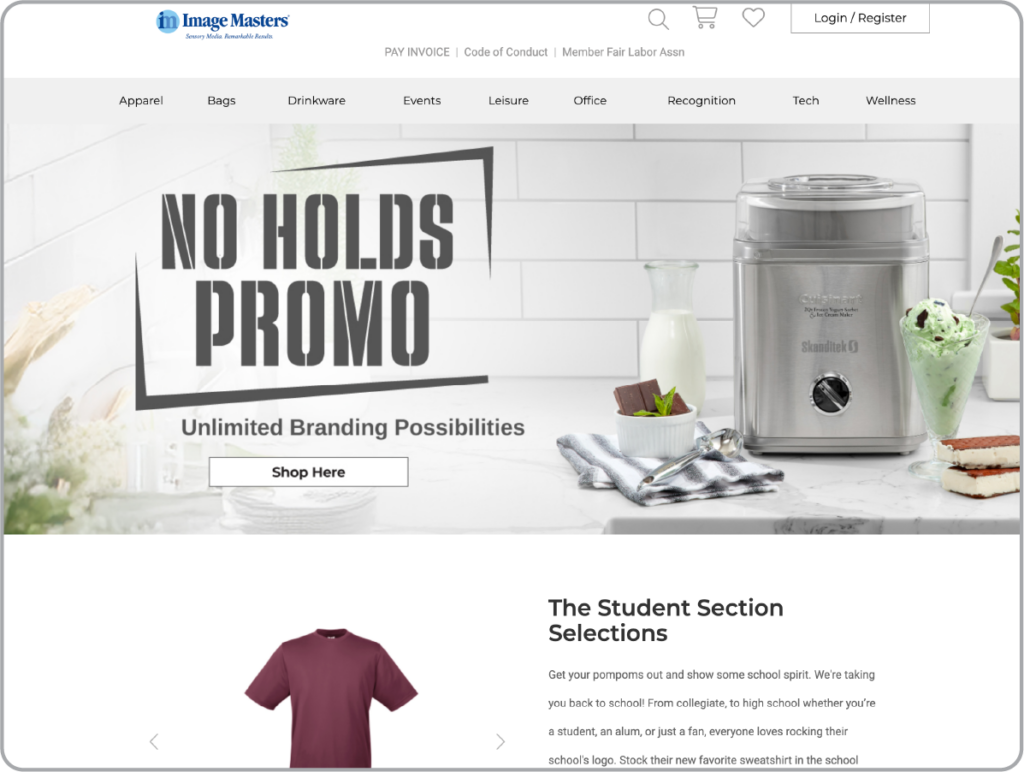Open the shopping cart icon

(x=705, y=18)
